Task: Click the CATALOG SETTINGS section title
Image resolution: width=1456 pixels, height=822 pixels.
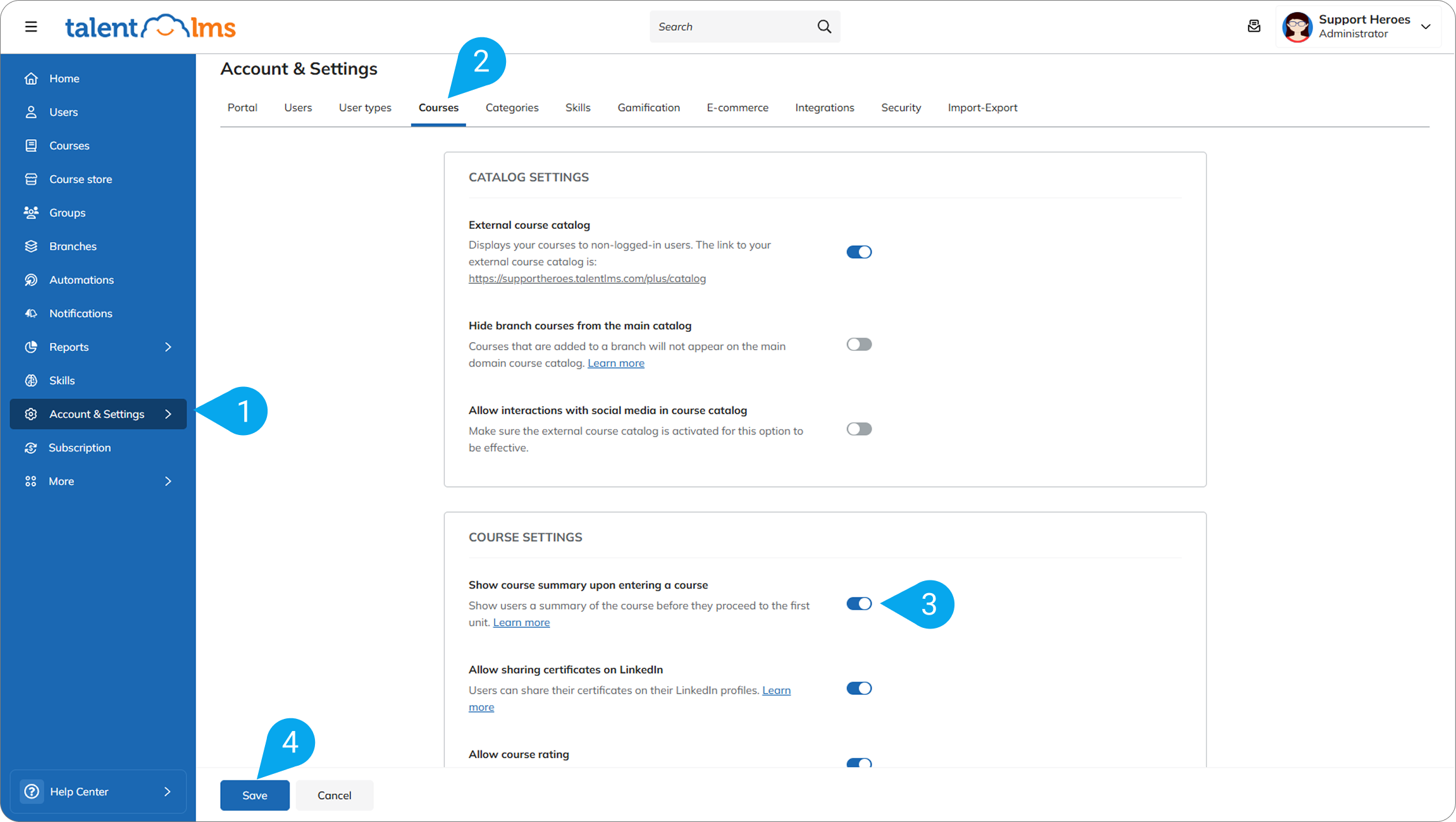Action: coord(529,177)
